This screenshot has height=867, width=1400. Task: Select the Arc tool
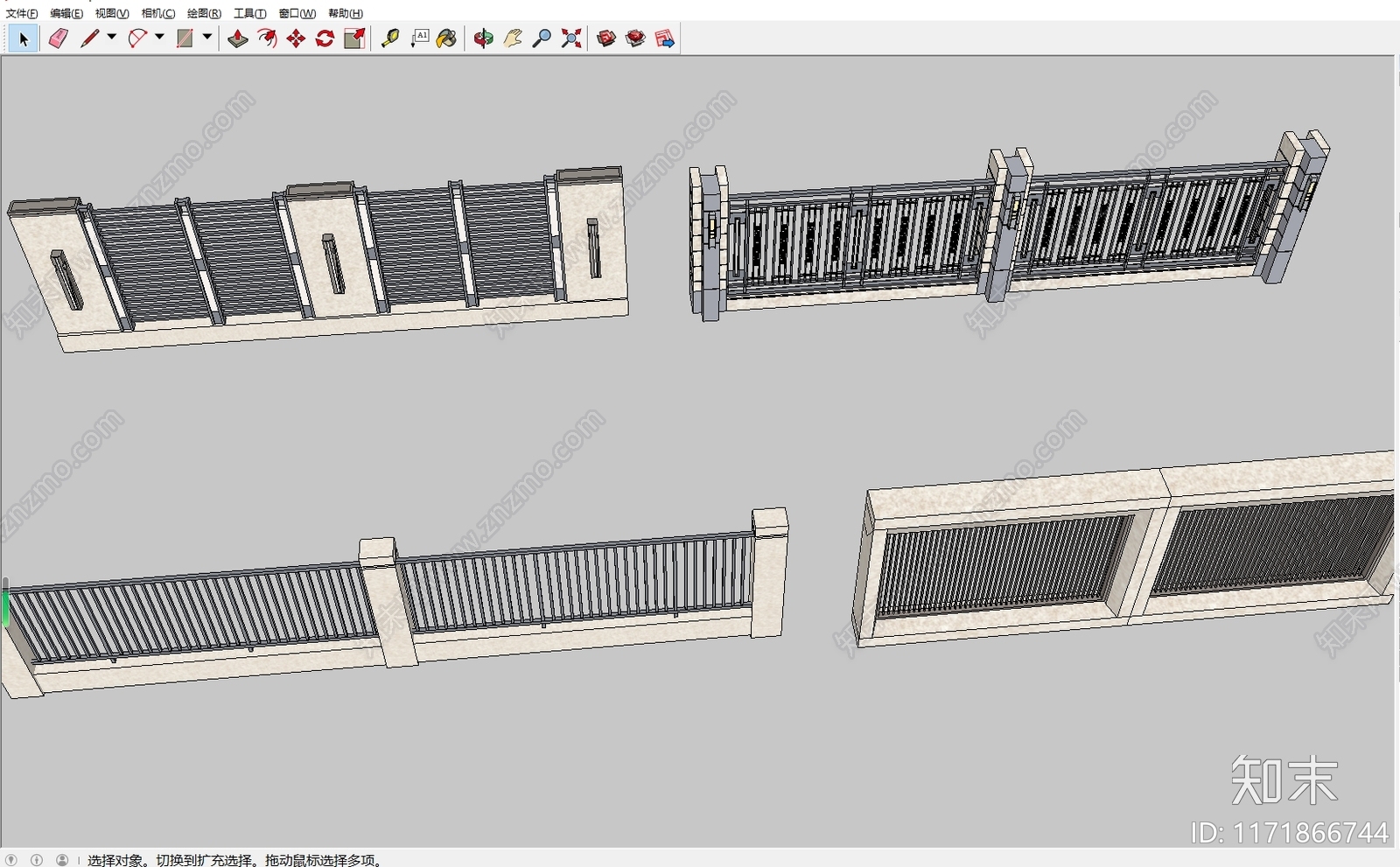pyautogui.click(x=137, y=38)
